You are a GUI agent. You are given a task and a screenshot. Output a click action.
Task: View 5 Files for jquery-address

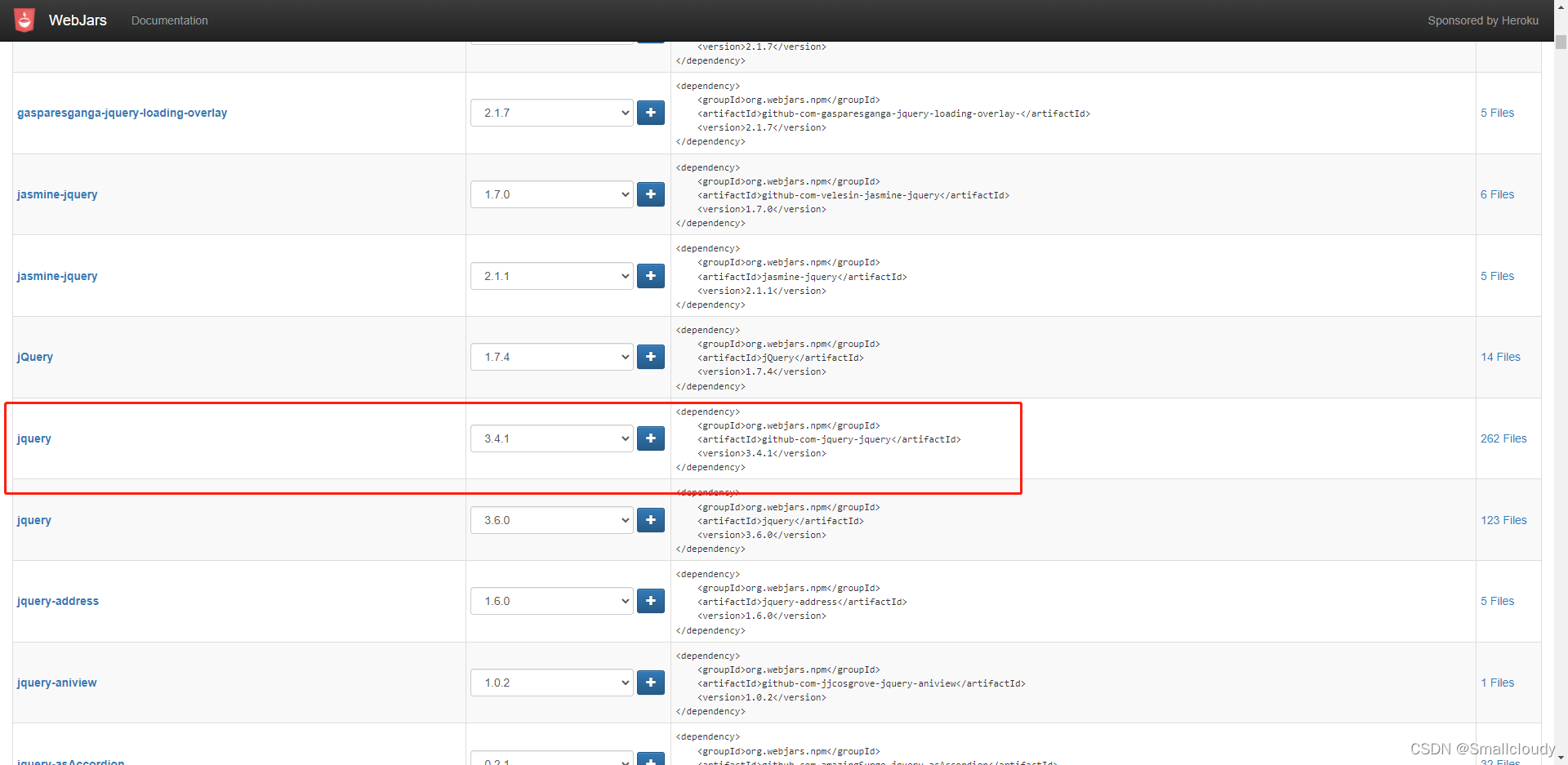1497,601
